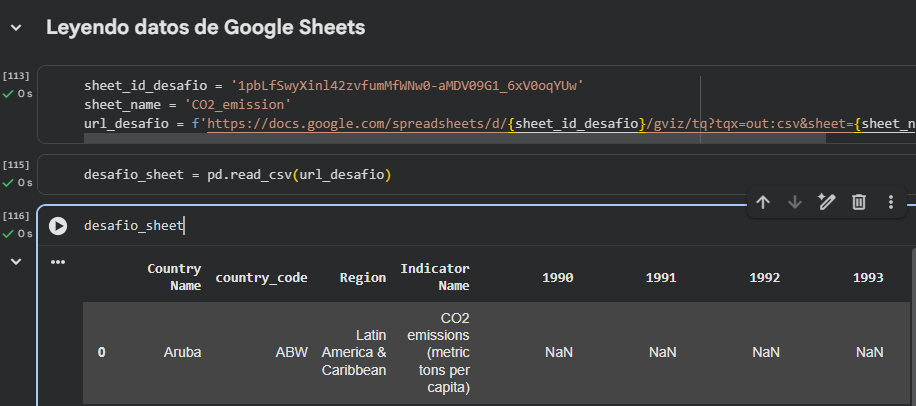Screen dimensions: 916x406
Task: Delete cell using trash icon
Action: pyautogui.click(x=858, y=202)
